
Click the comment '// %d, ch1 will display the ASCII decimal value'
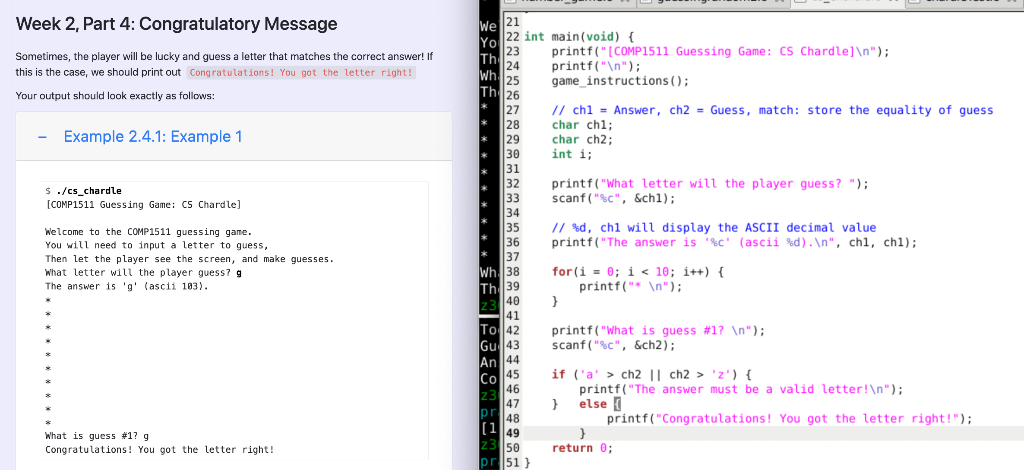(714, 228)
